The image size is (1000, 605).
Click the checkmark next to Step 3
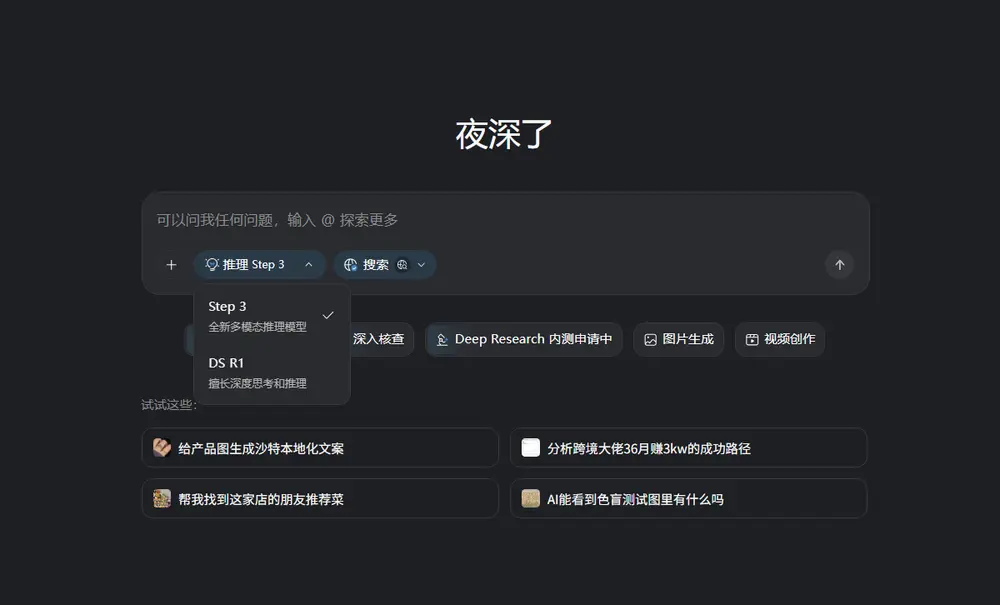tap(329, 313)
